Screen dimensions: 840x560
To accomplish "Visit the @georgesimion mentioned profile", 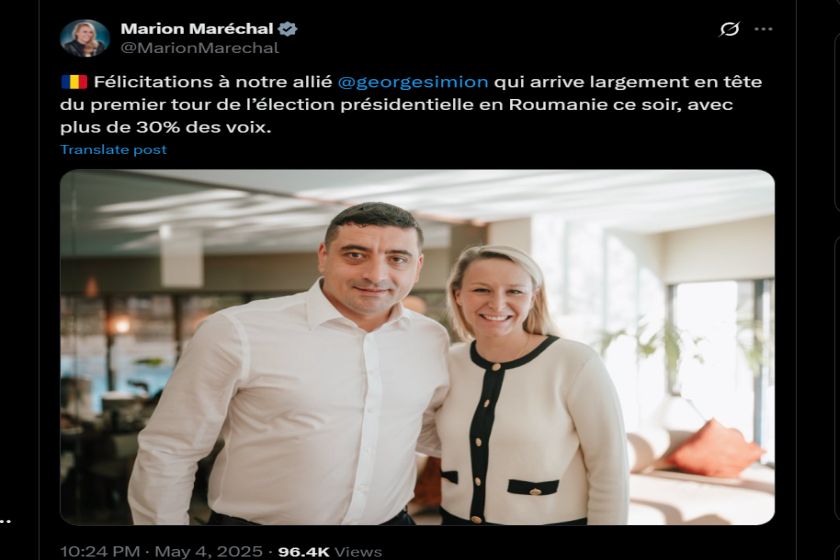I will (x=413, y=82).
